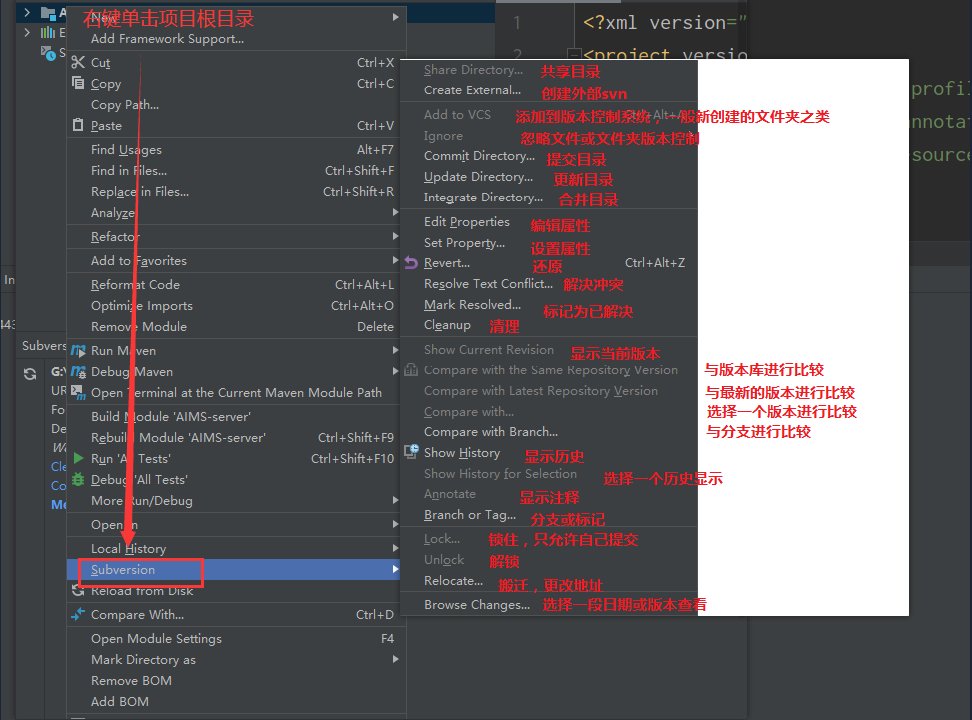The height and width of the screenshot is (720, 972).
Task: Select Edit Properties submenu item
Action: (467, 221)
